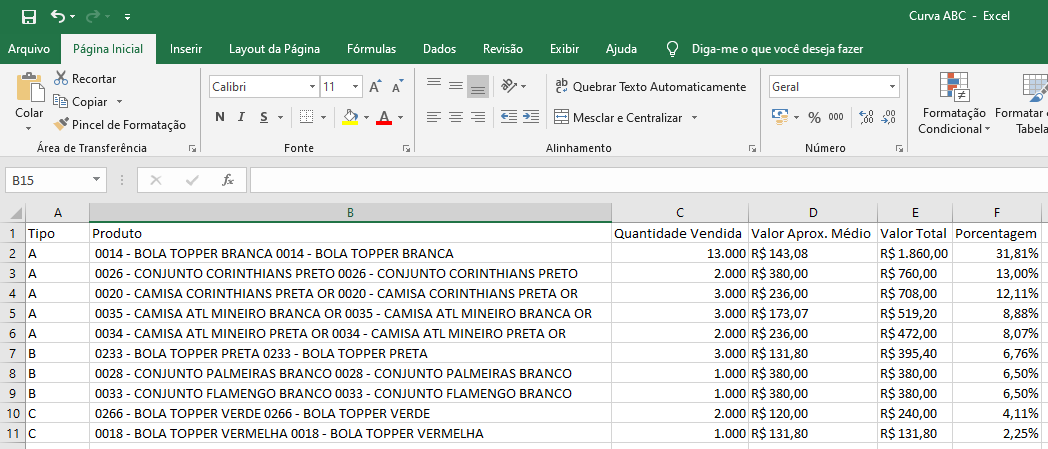Click the Save icon in the title bar

pyautogui.click(x=28, y=16)
